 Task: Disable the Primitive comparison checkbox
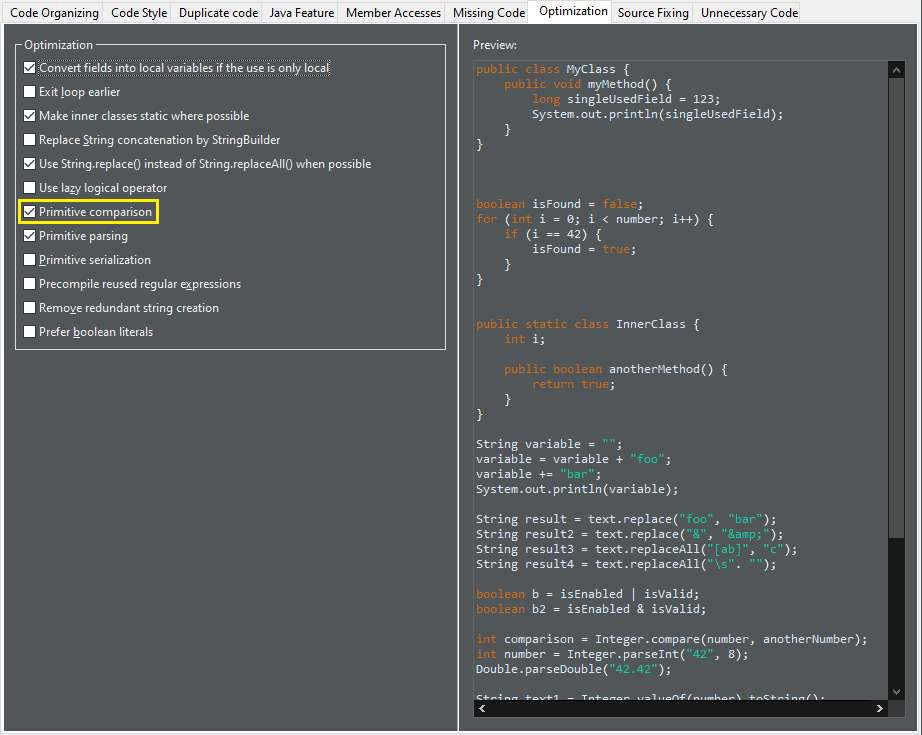click(29, 212)
